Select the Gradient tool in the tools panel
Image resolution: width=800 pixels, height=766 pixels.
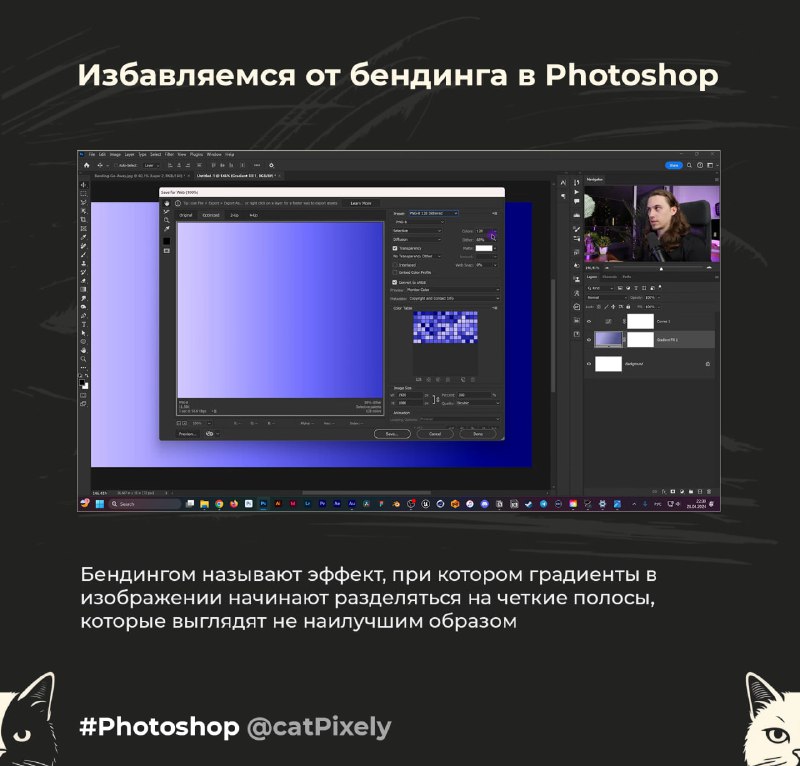[x=83, y=289]
